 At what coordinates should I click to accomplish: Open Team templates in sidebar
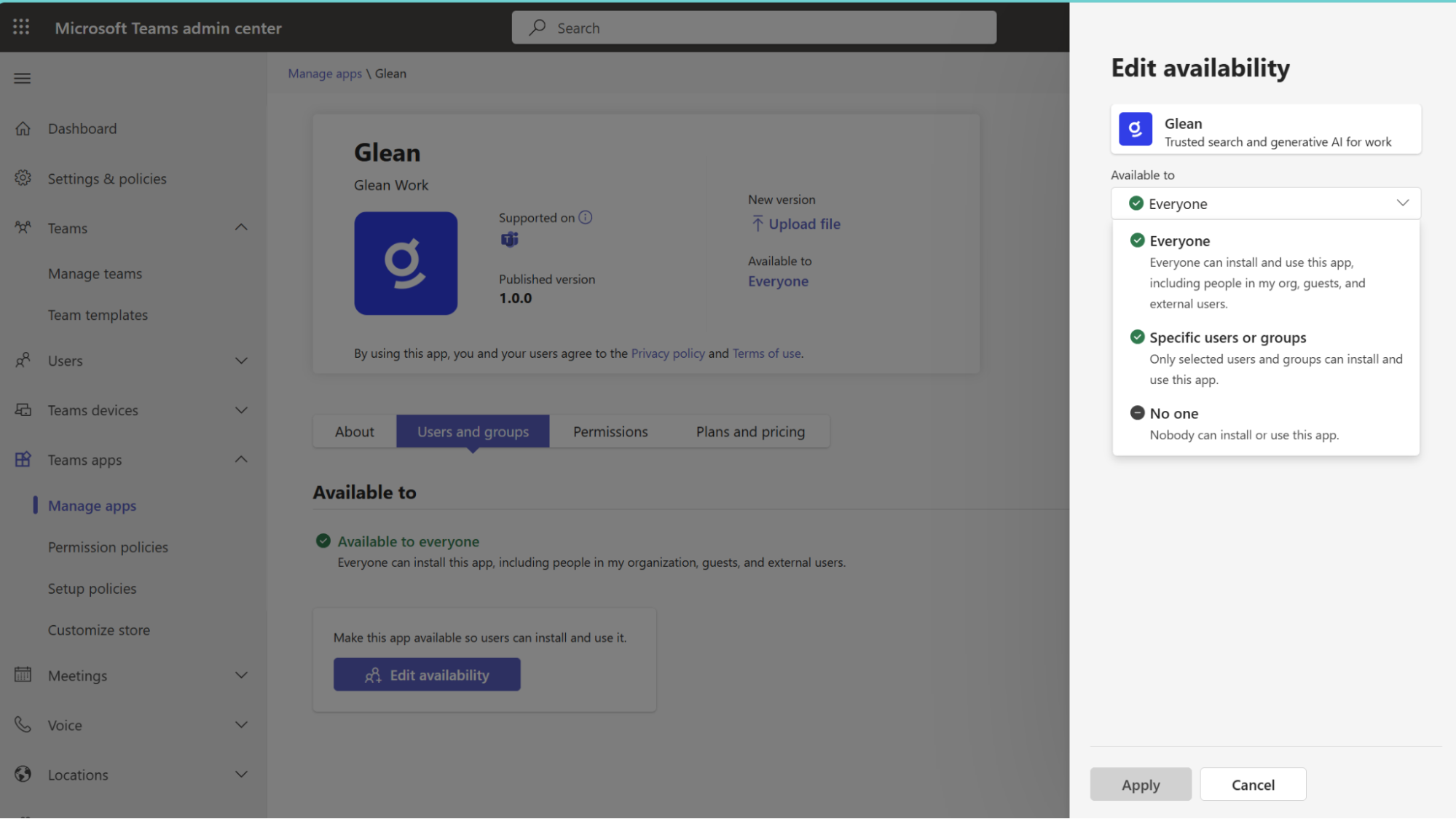point(98,315)
